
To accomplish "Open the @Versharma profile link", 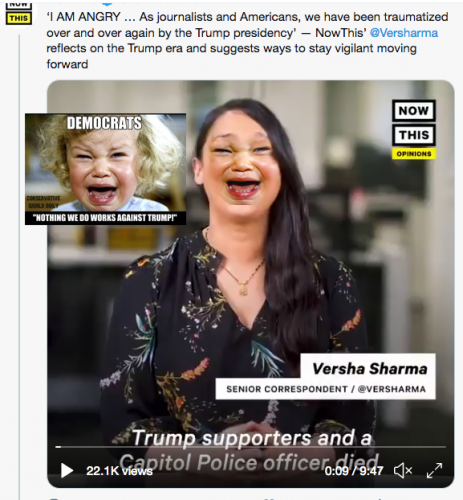I will 404,33.
